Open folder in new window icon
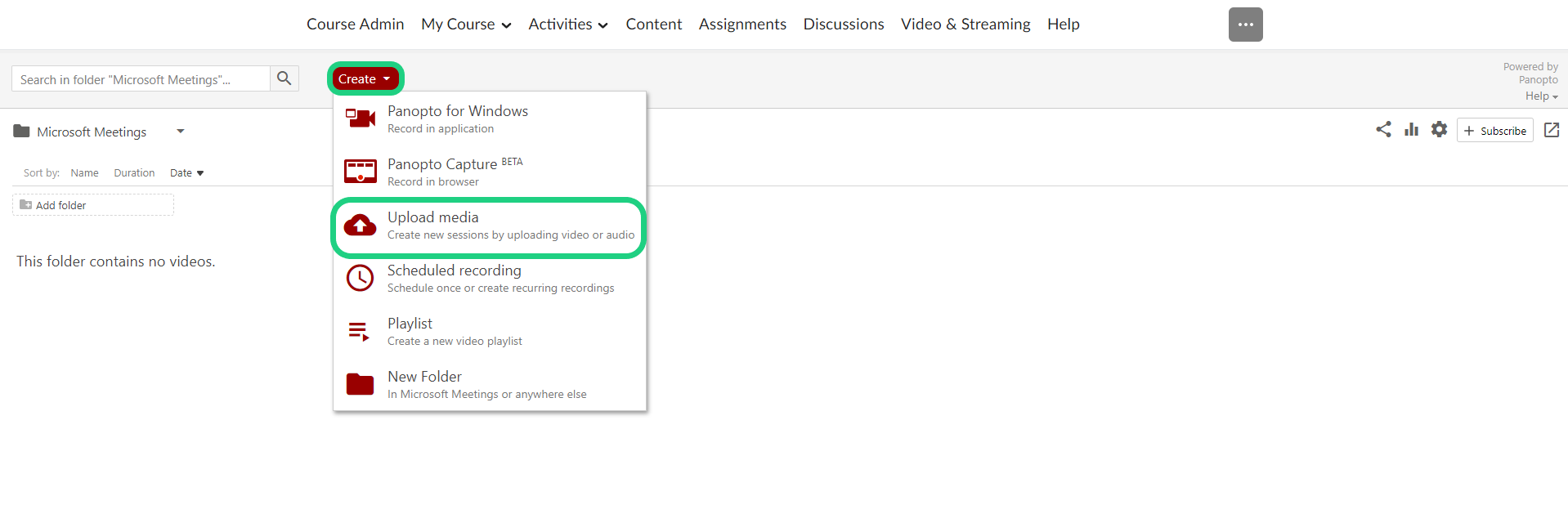 coord(1551,130)
